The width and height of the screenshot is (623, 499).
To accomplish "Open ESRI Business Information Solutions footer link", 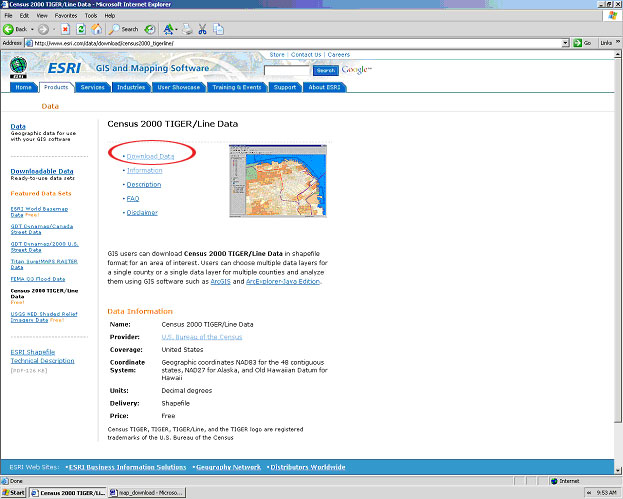I will click(x=128, y=467).
